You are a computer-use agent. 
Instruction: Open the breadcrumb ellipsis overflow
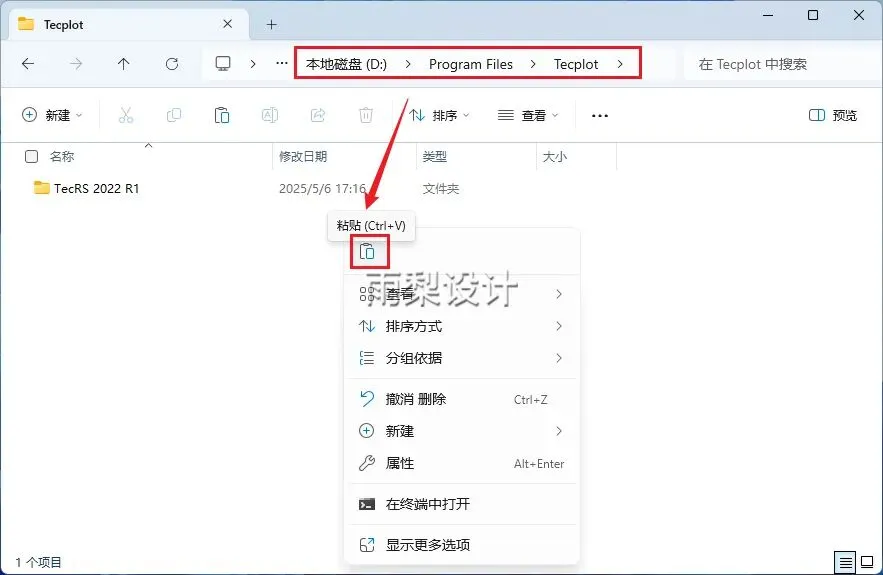tap(282, 64)
